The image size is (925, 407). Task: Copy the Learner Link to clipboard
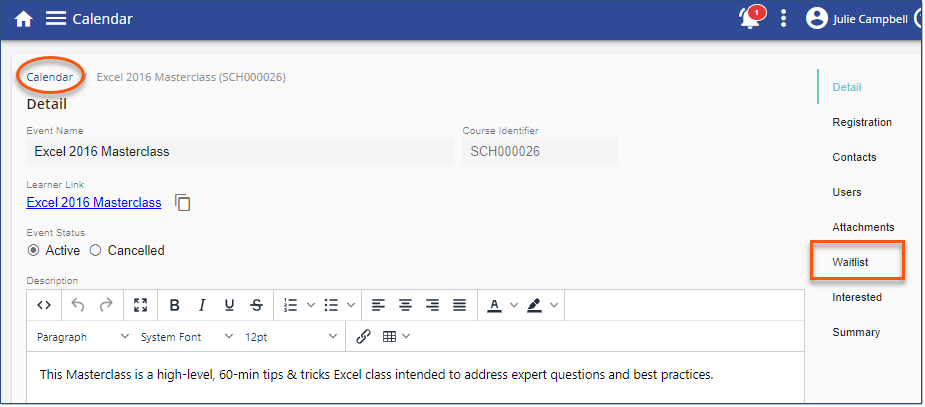(x=183, y=202)
